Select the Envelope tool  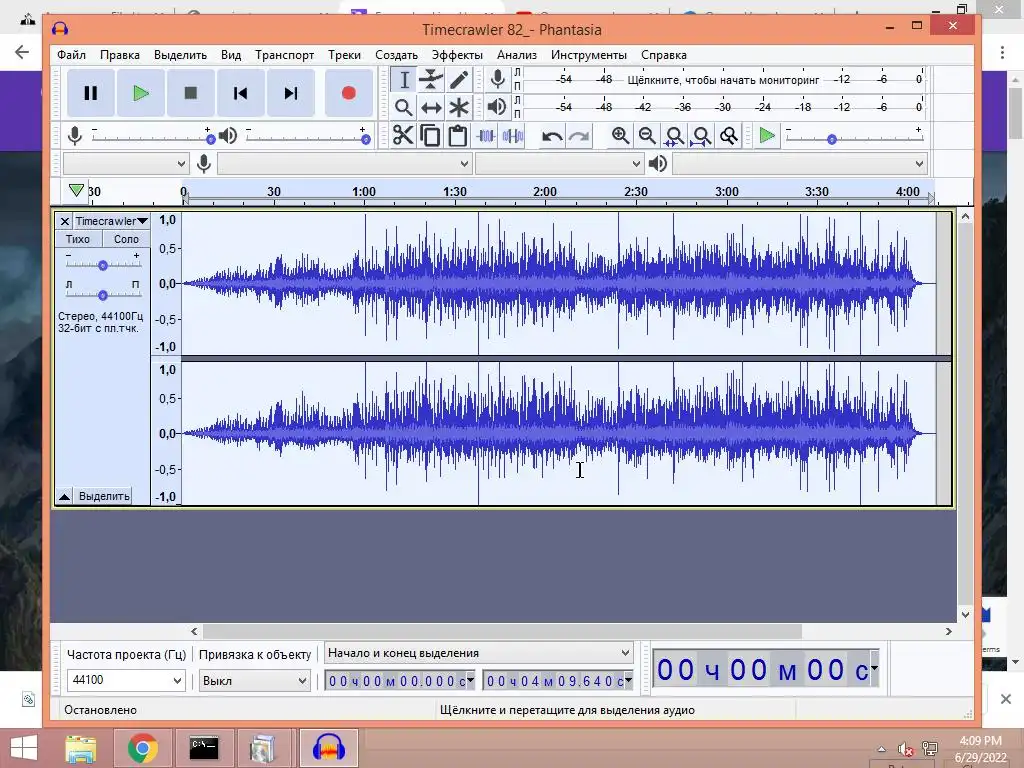click(x=431, y=80)
